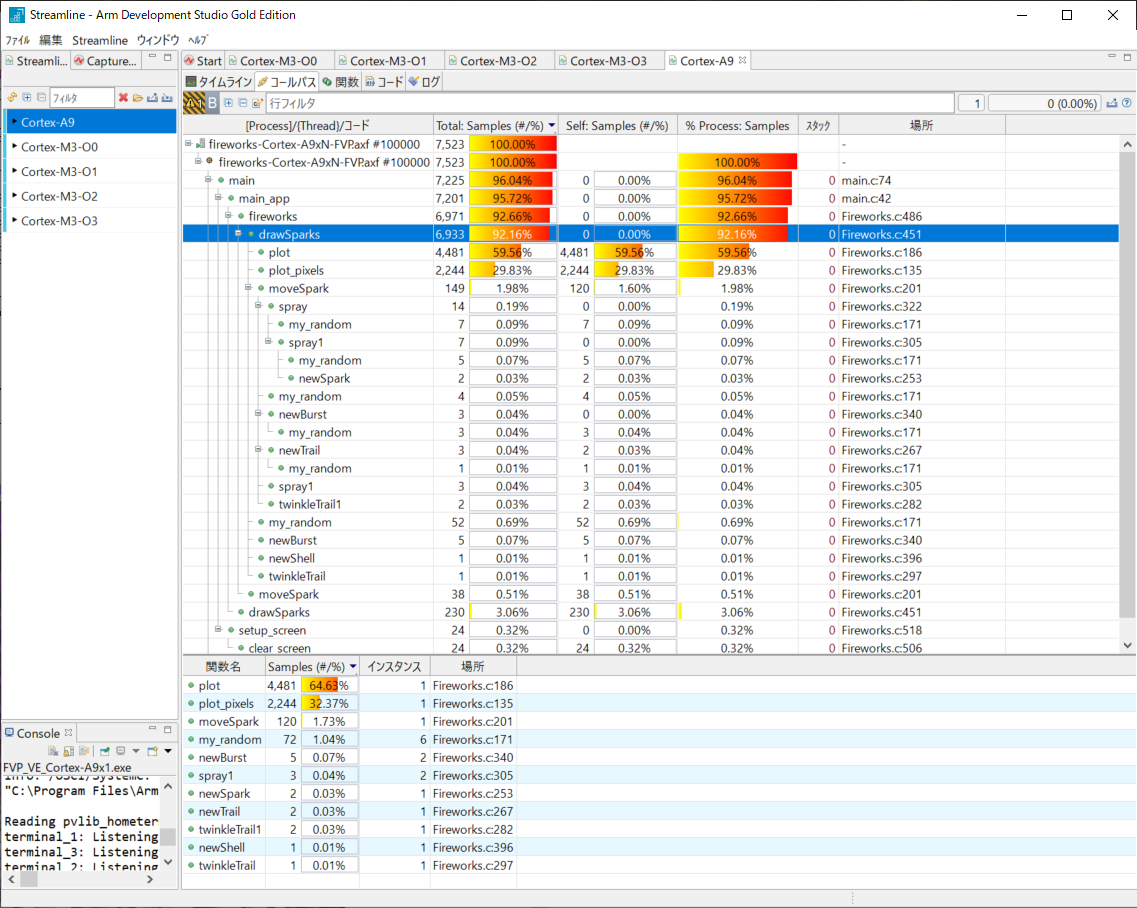
Task: Open display console dropdown arrow
Action: 136,751
